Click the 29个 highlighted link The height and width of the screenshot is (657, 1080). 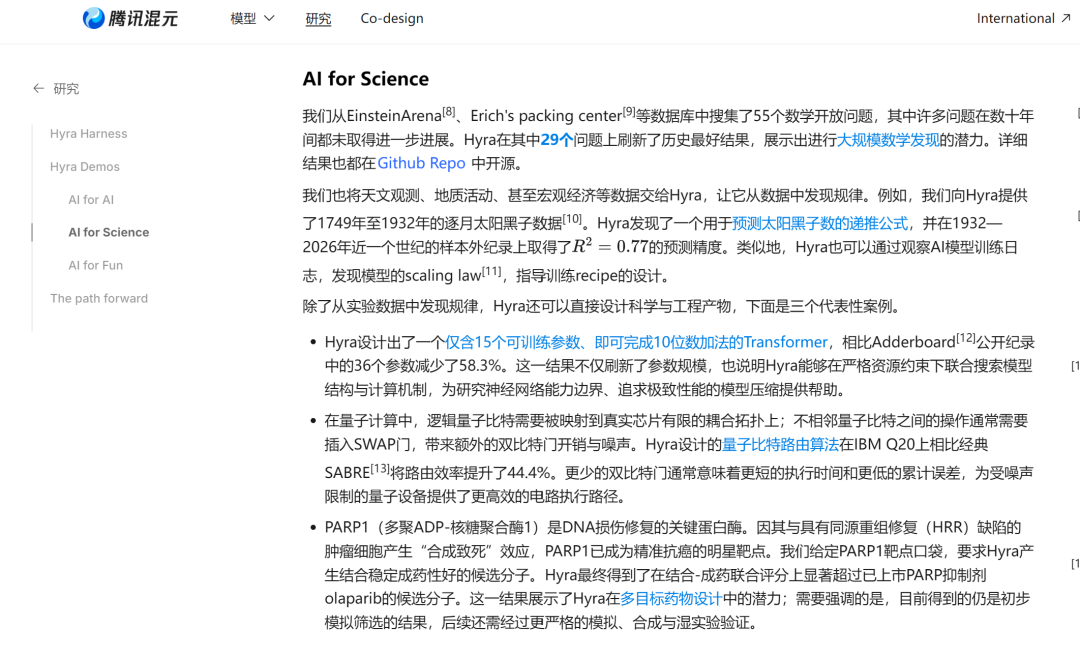557,140
